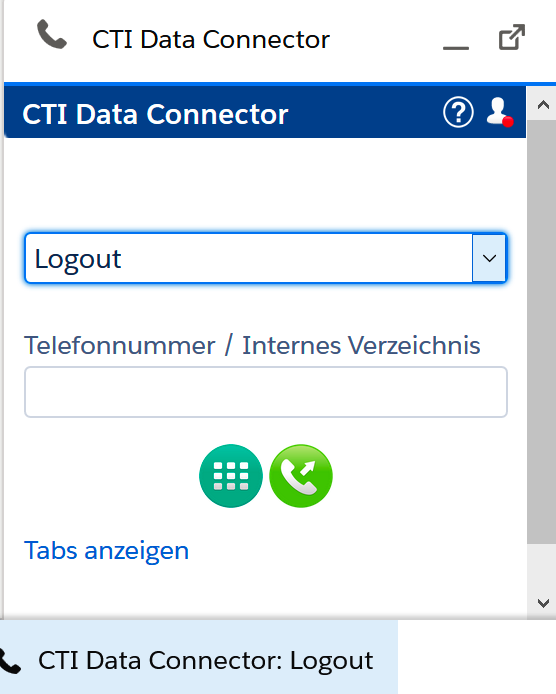The image size is (556, 694).
Task: Start outgoing call with green phone button
Action: coord(301,476)
